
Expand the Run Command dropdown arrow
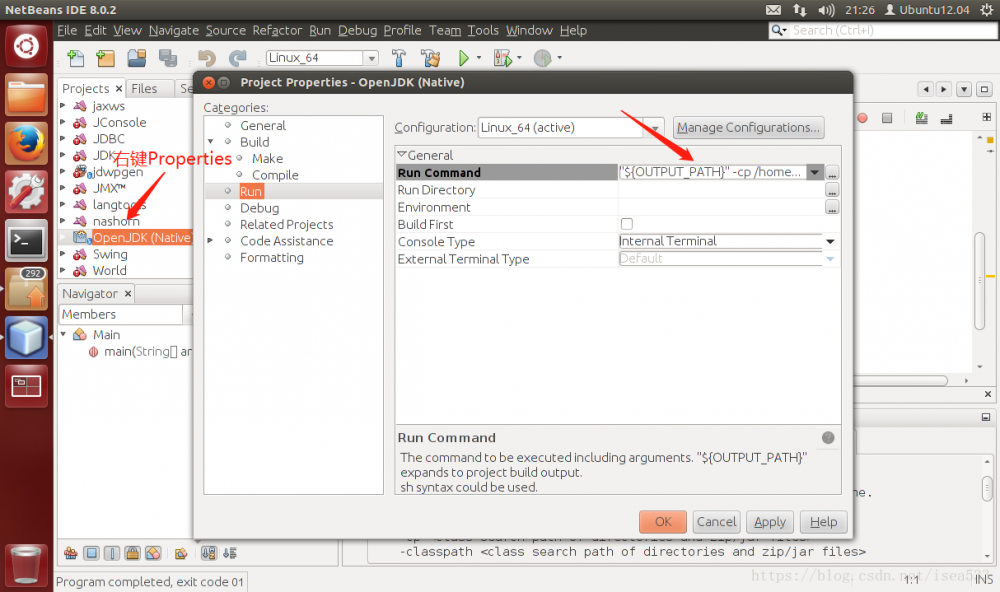click(x=815, y=172)
